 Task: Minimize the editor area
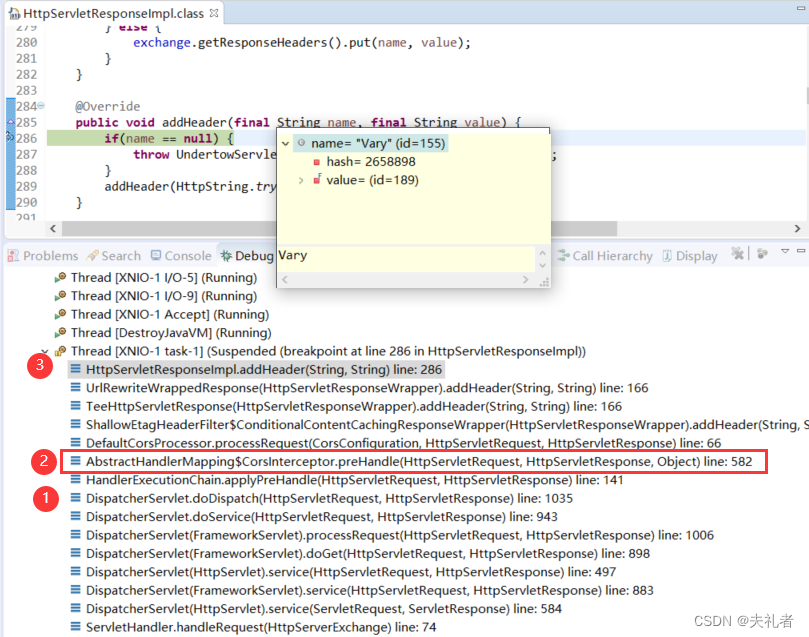coord(801,8)
